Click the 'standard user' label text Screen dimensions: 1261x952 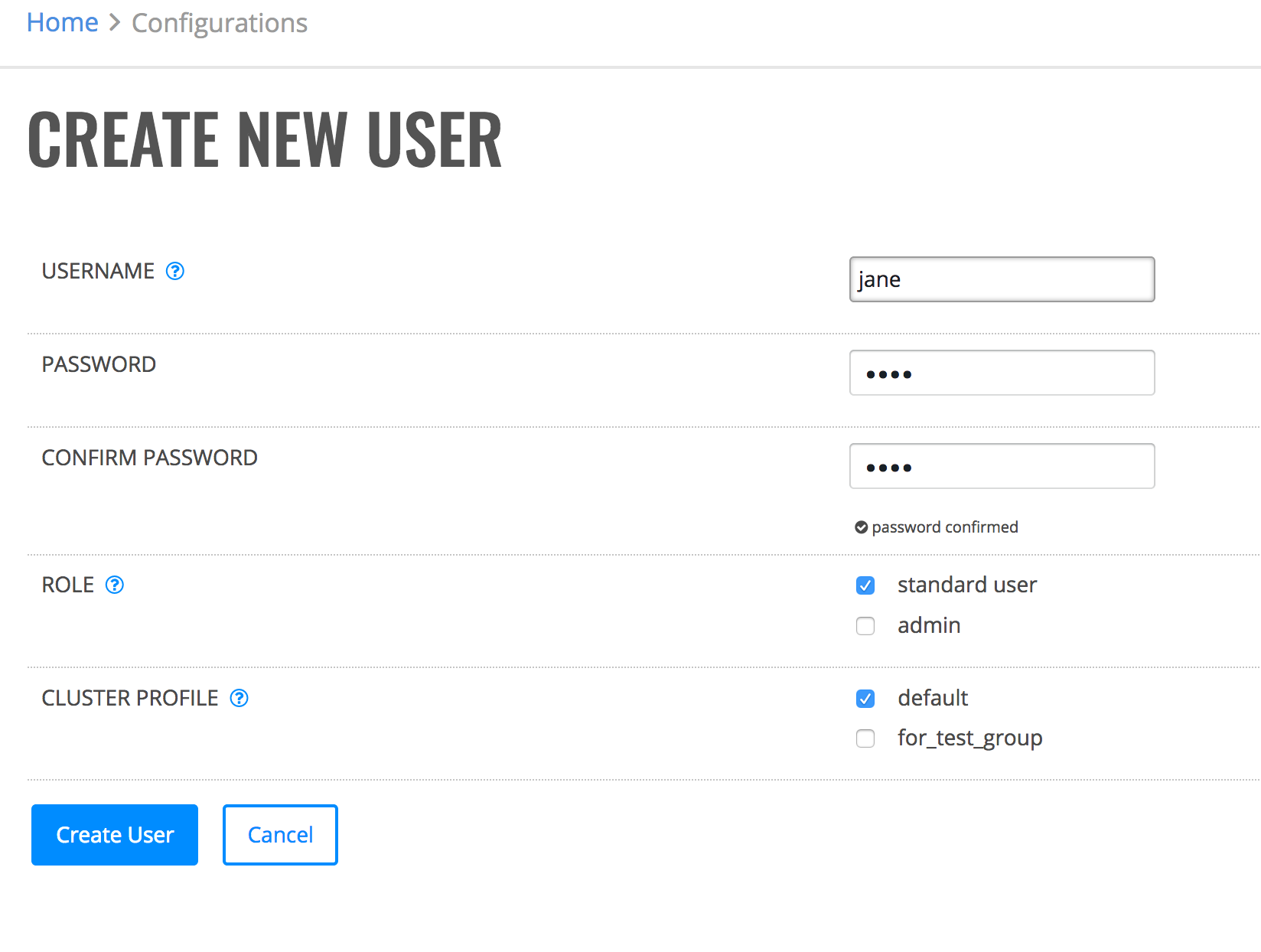click(967, 585)
